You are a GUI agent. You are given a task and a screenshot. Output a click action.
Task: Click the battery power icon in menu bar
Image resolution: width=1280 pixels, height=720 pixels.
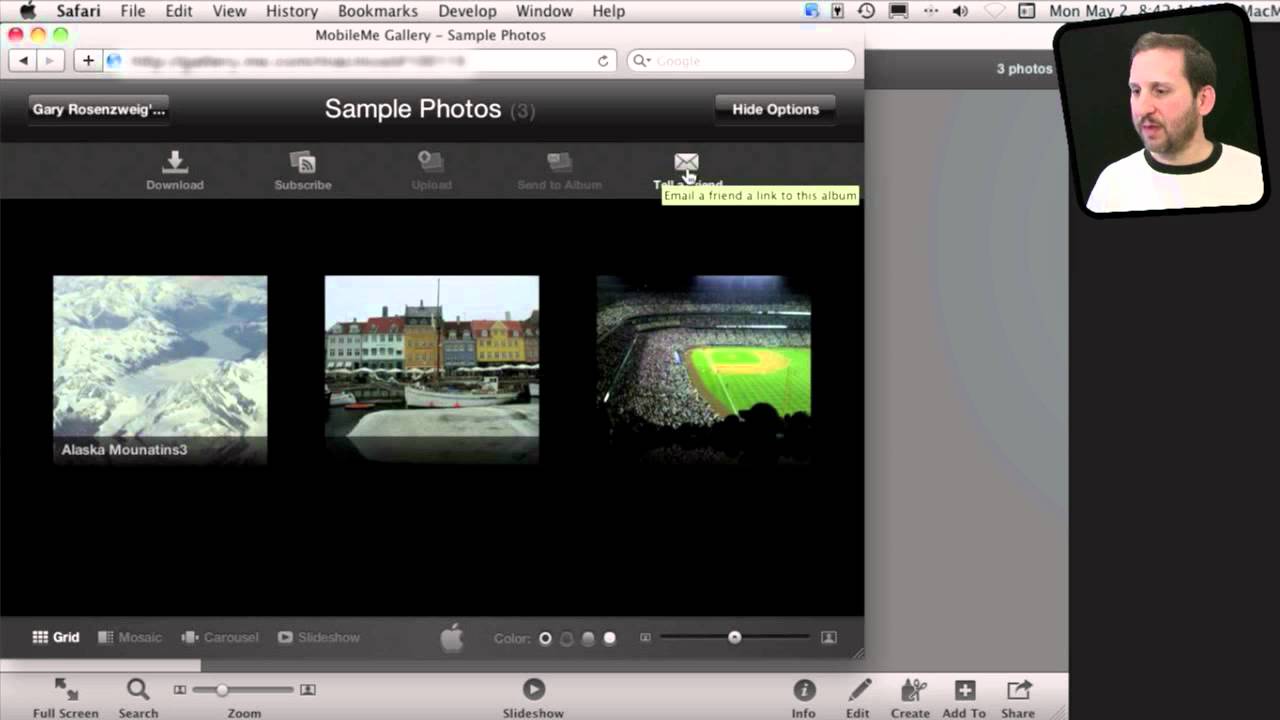coord(838,11)
